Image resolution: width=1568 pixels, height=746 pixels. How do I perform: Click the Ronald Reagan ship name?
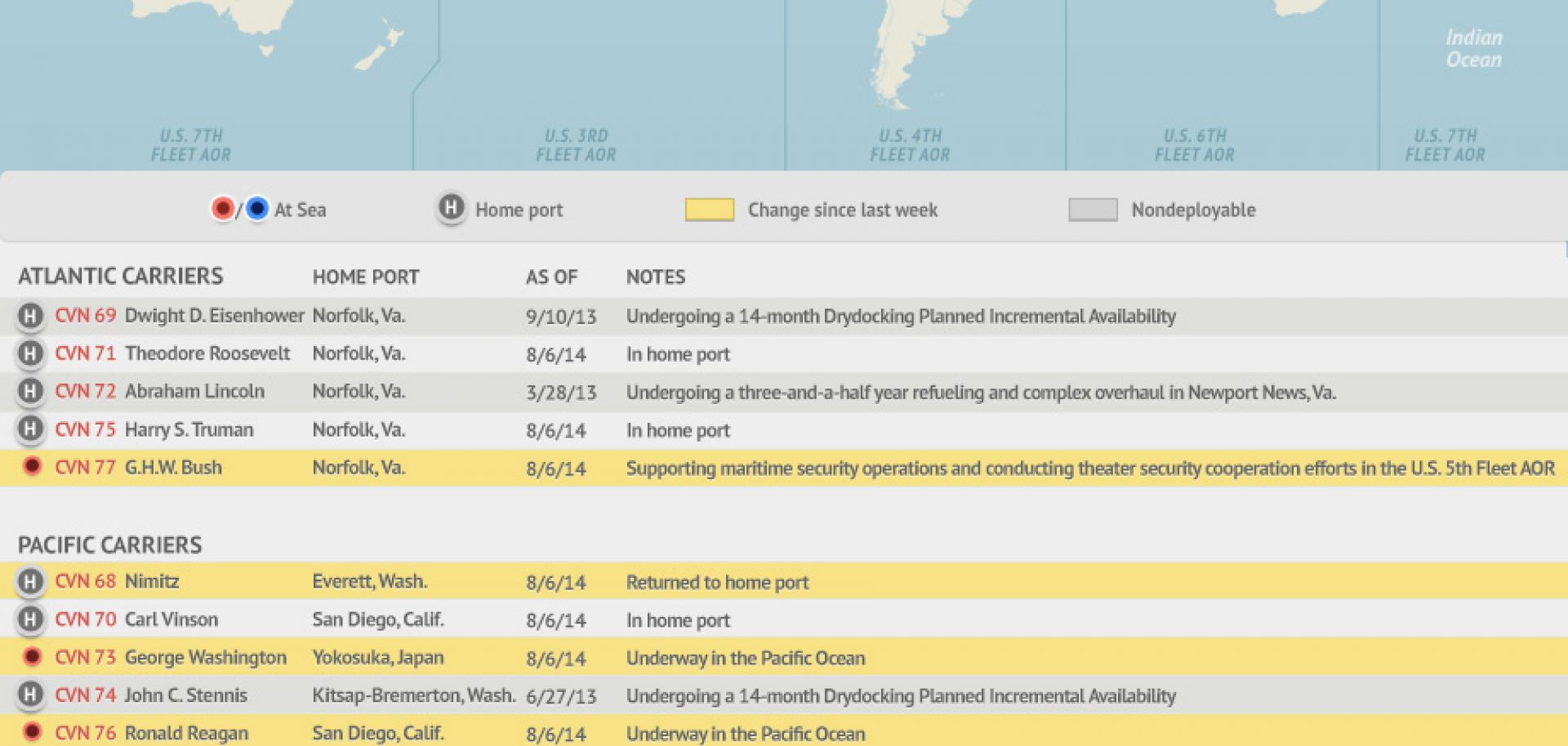click(x=186, y=733)
